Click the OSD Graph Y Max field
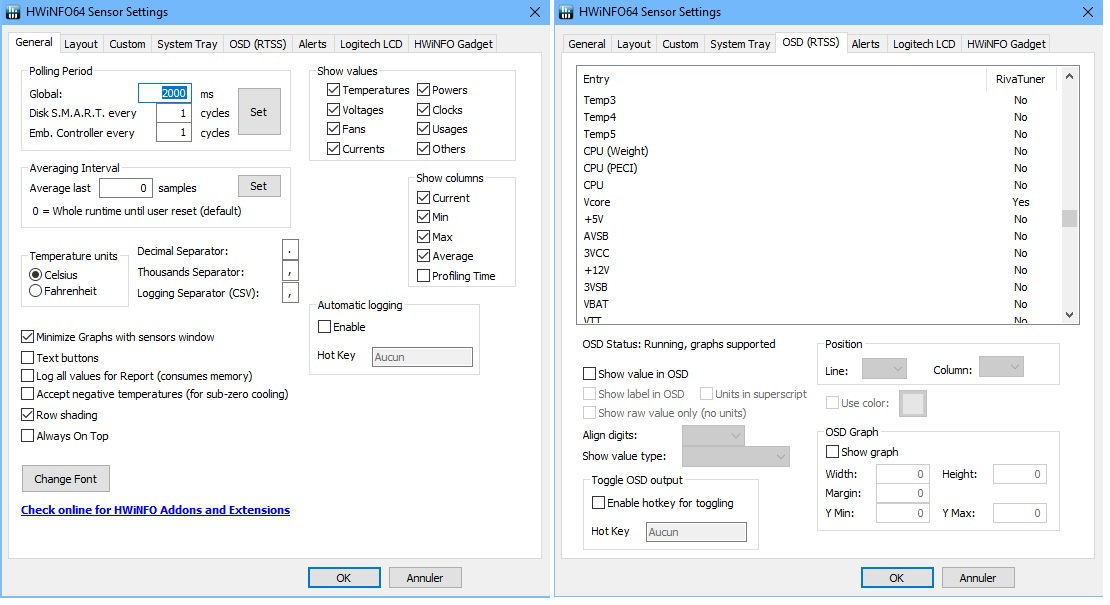 tap(1019, 513)
